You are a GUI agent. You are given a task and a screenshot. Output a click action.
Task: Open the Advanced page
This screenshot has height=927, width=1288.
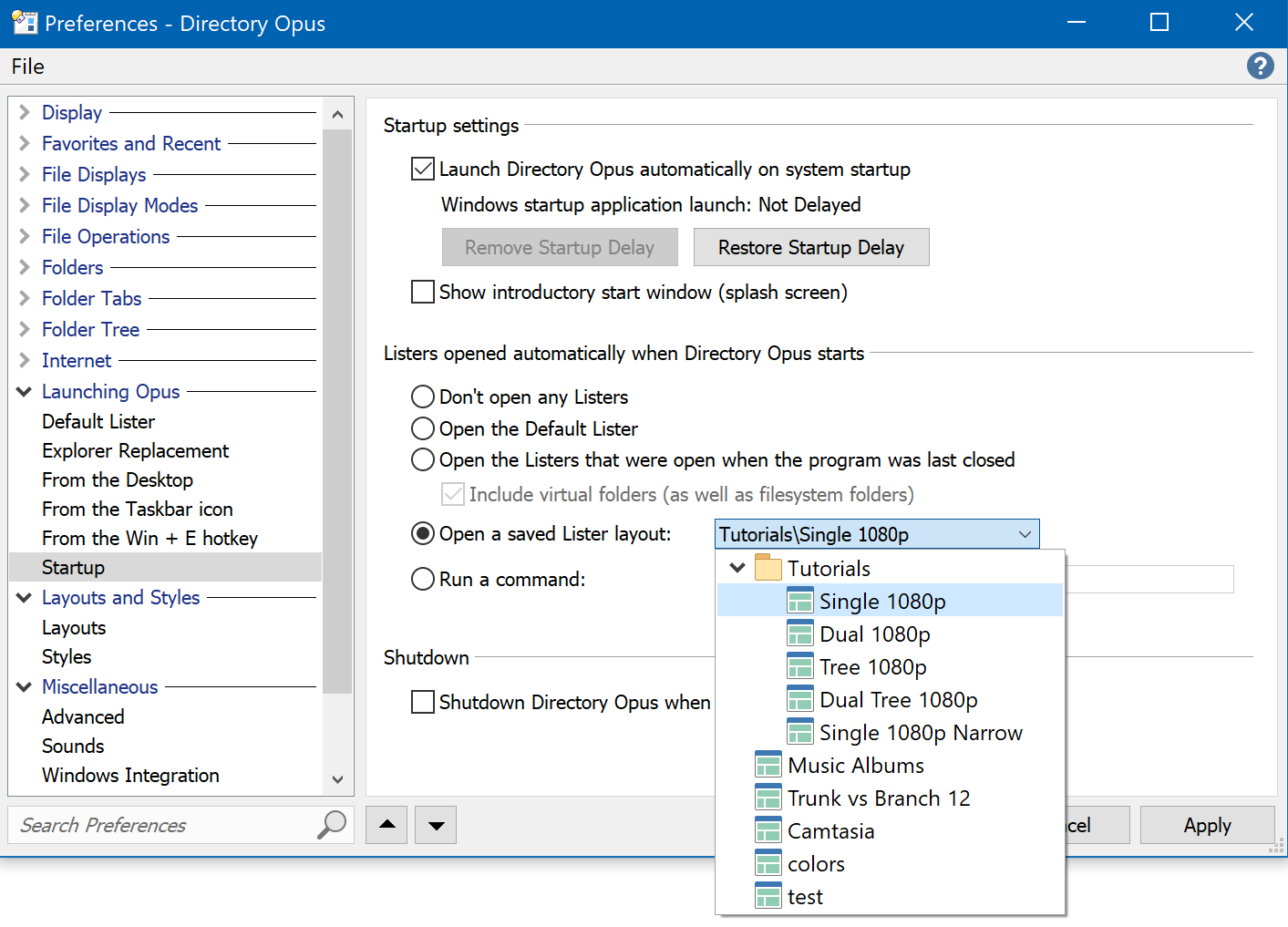pyautogui.click(x=83, y=716)
